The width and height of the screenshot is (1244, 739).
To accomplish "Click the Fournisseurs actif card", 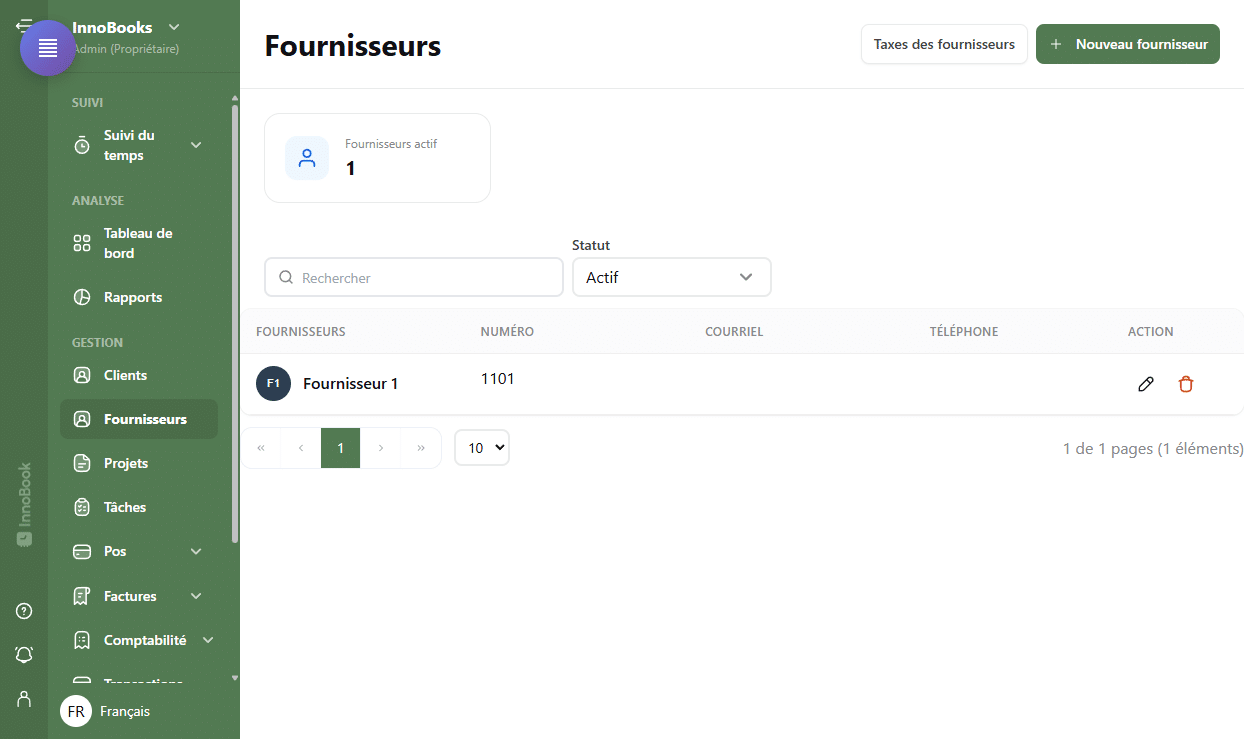I will 377,158.
